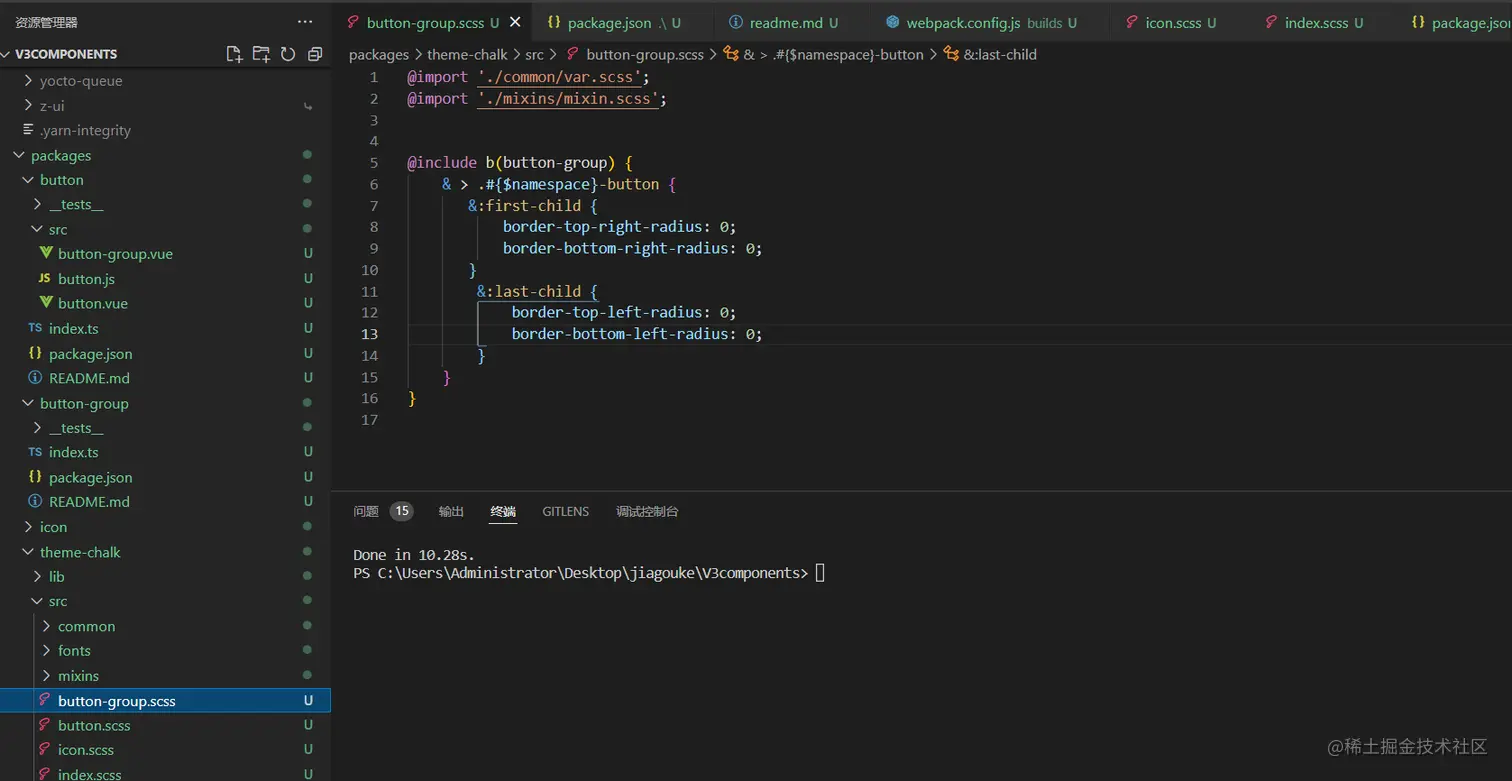Image resolution: width=1512 pixels, height=781 pixels.
Task: Click the &:last-child breadcrumb item
Action: pos(999,55)
